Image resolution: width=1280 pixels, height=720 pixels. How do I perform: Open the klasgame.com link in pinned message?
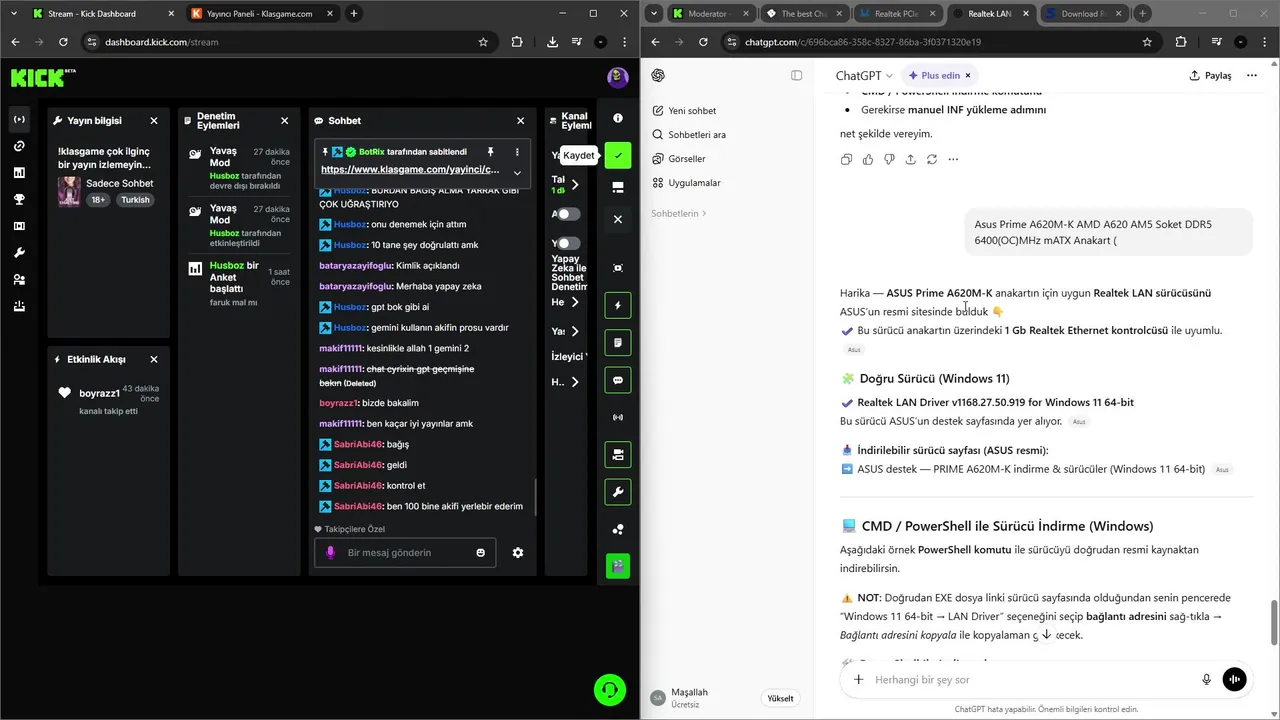(x=410, y=170)
